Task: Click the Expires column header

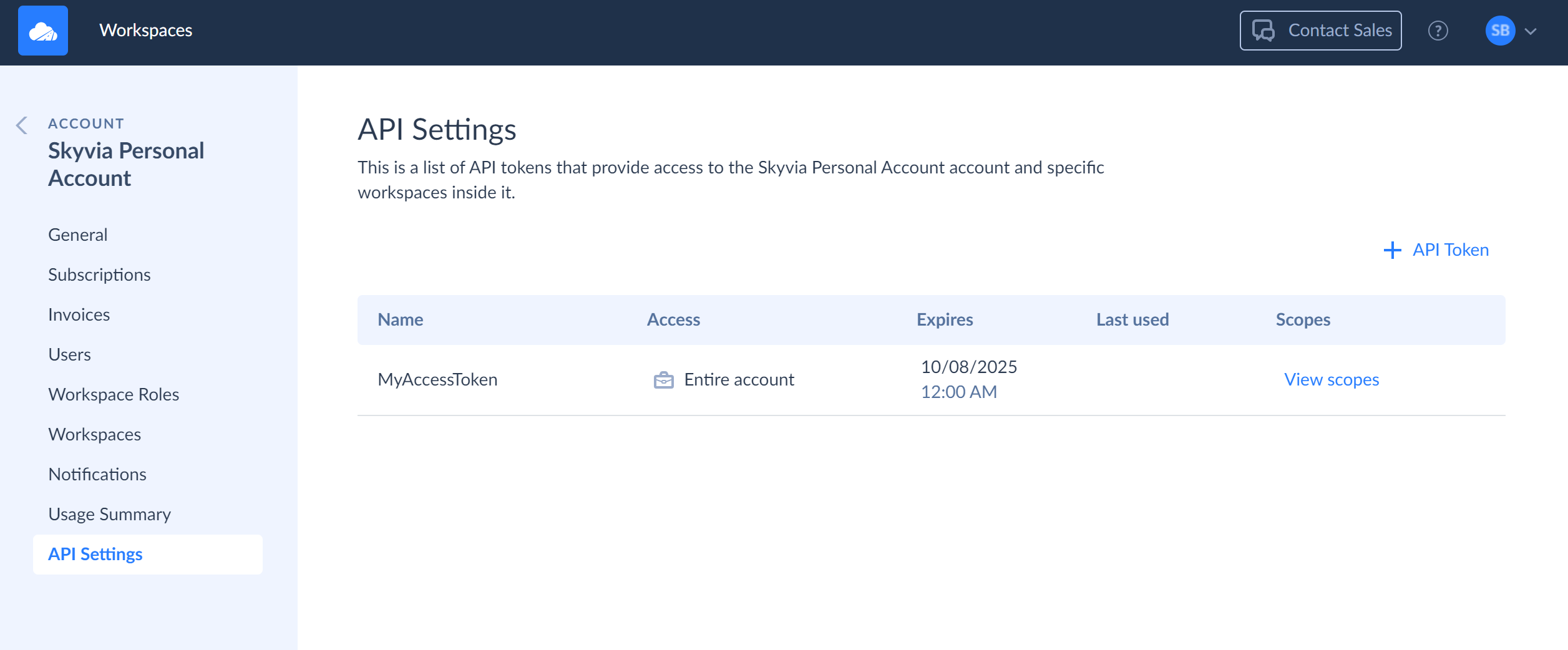Action: (945, 319)
